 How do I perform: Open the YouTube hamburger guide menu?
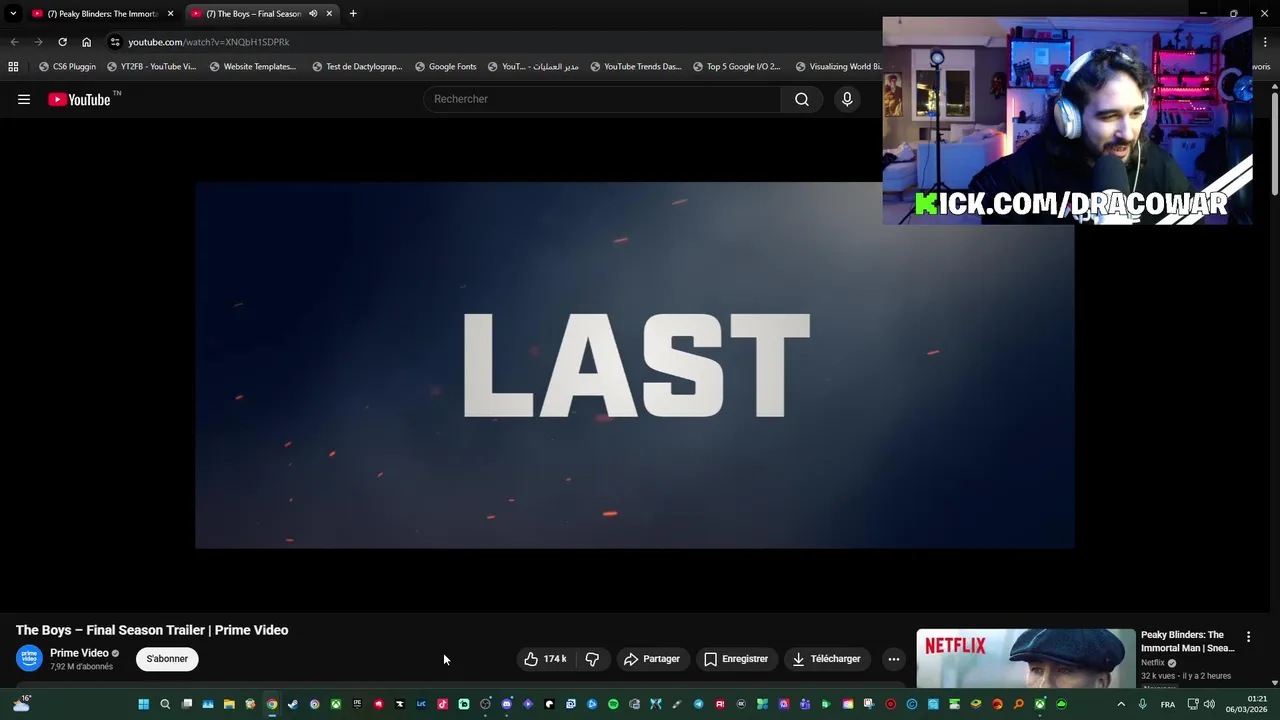(24, 99)
